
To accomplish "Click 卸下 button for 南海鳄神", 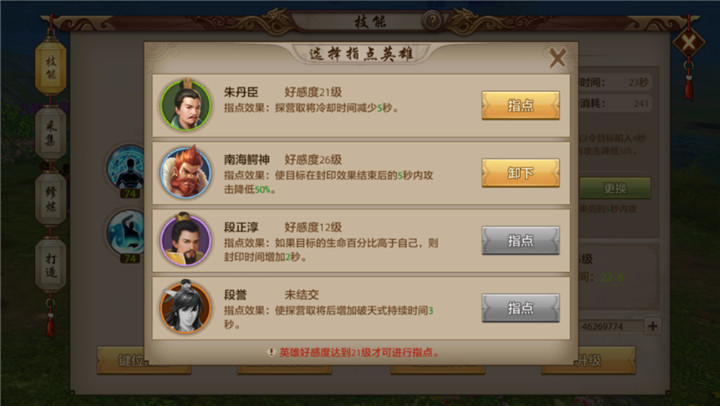I will pyautogui.click(x=520, y=173).
